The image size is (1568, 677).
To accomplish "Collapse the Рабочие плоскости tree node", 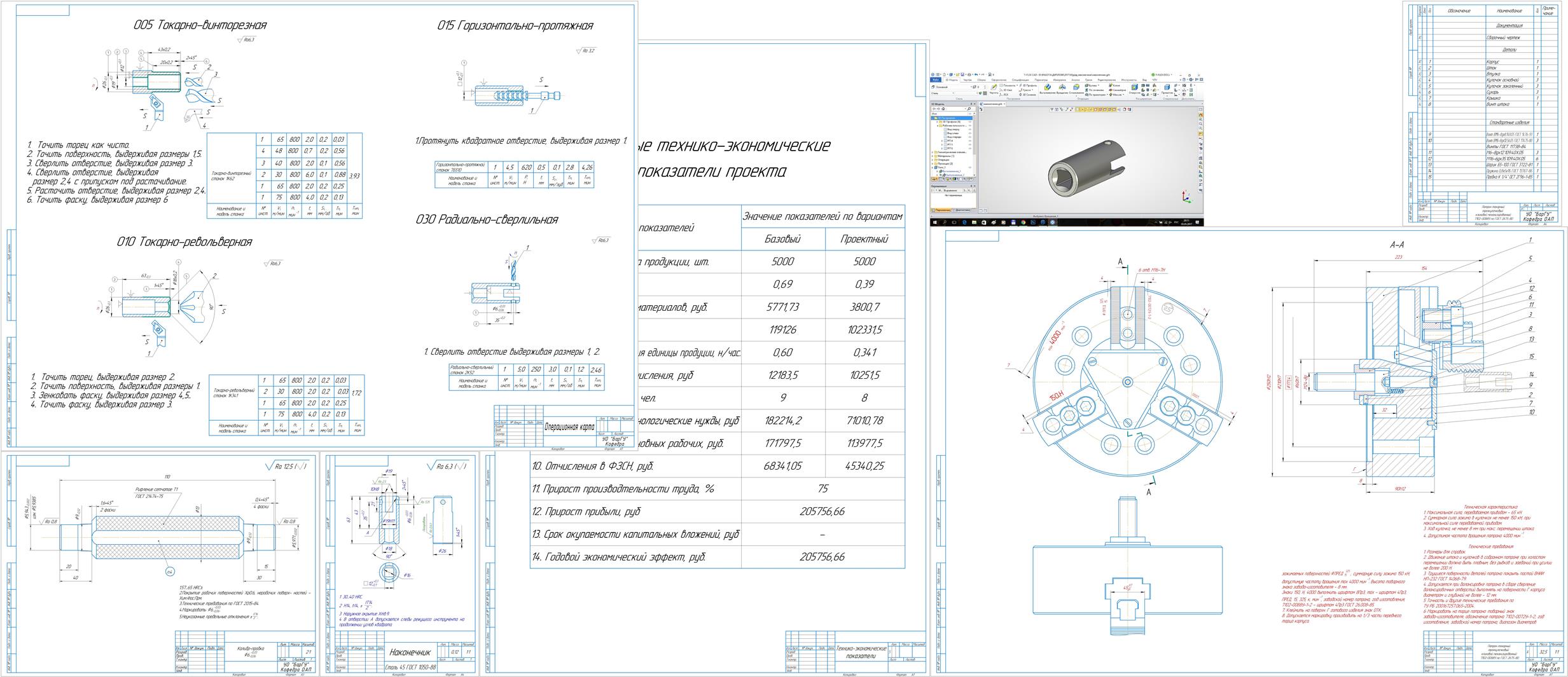I will point(938,126).
